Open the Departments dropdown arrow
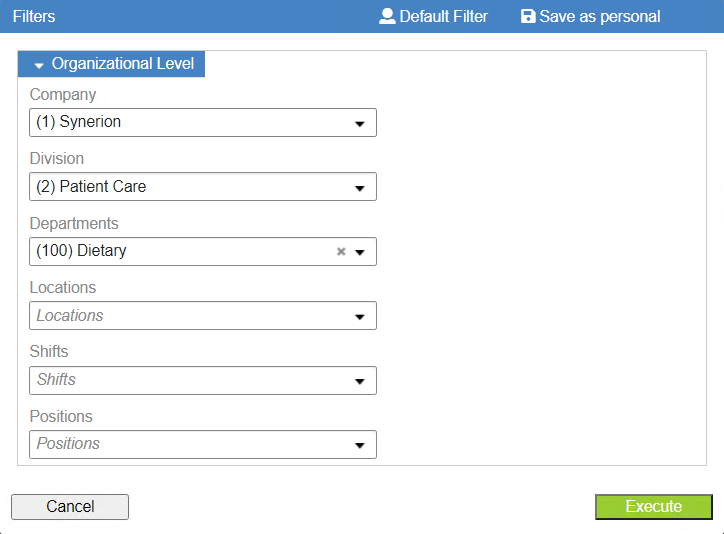Screen dimensions: 724x534 pos(359,252)
